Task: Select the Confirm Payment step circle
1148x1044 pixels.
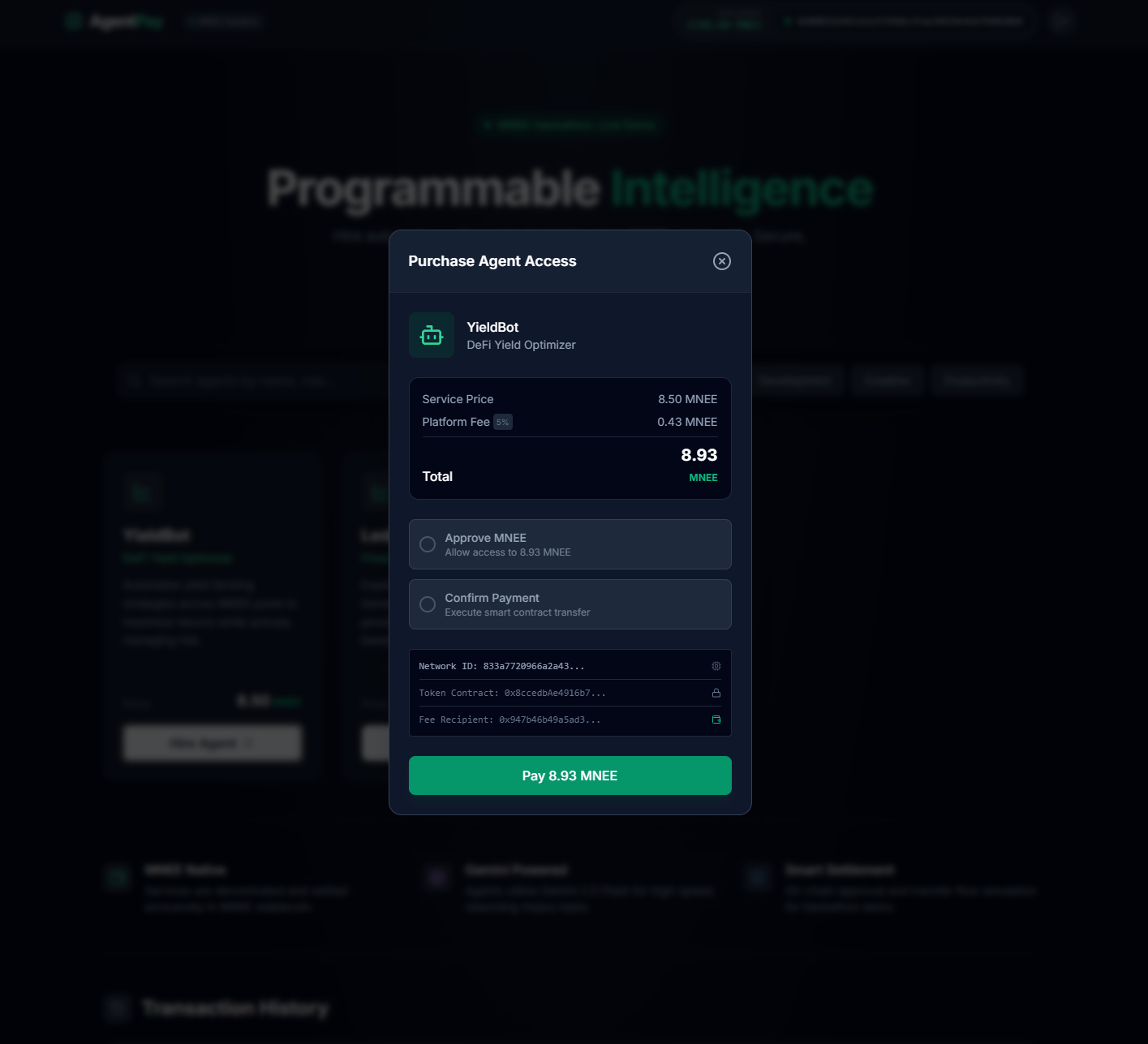Action: (x=428, y=604)
